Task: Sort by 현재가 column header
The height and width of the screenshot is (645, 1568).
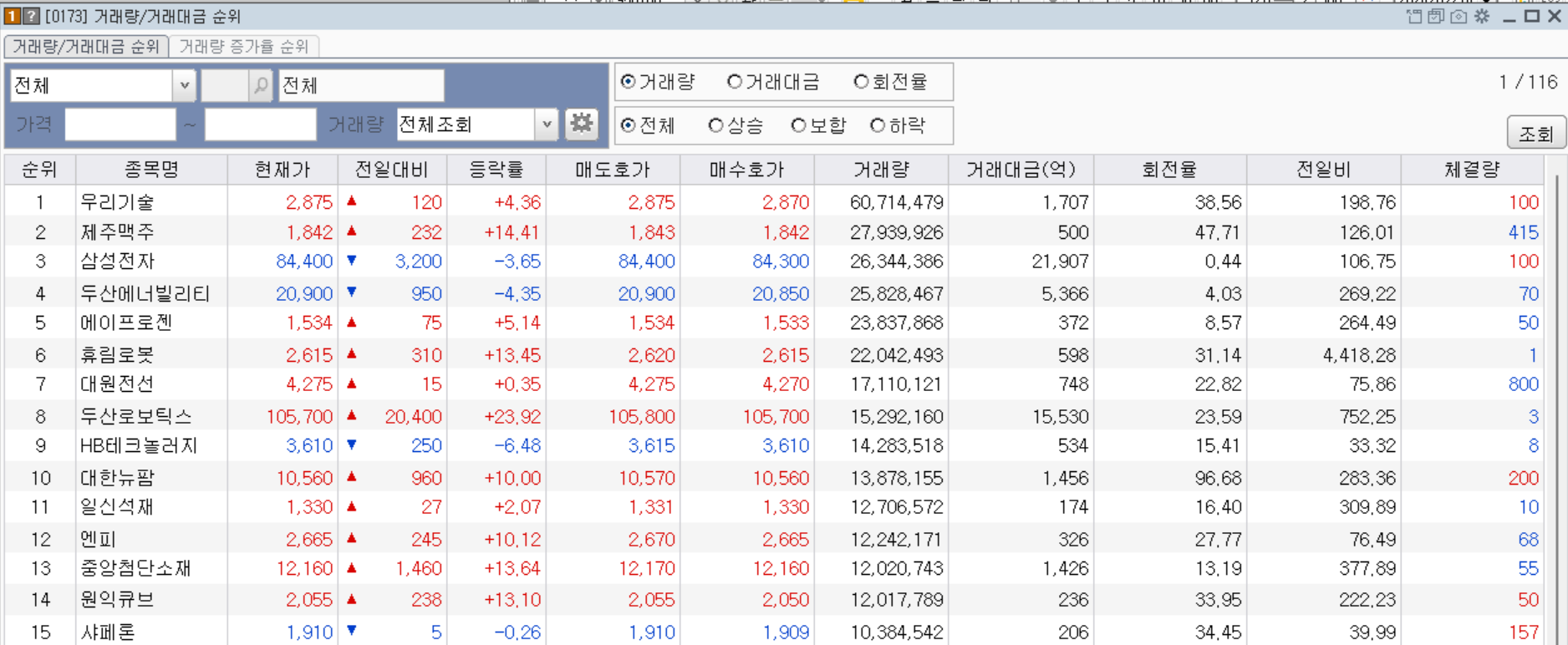Action: 283,170
